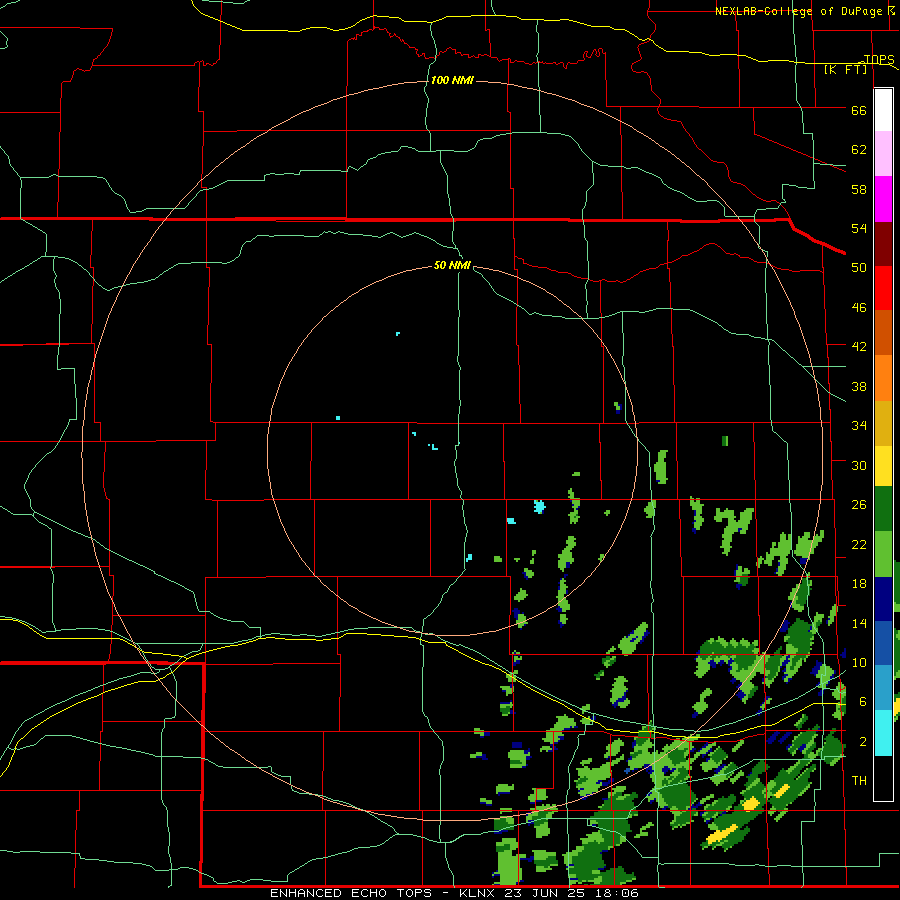900x900 pixels.
Task: Click the 30 legend value
Action: pyautogui.click(x=859, y=465)
